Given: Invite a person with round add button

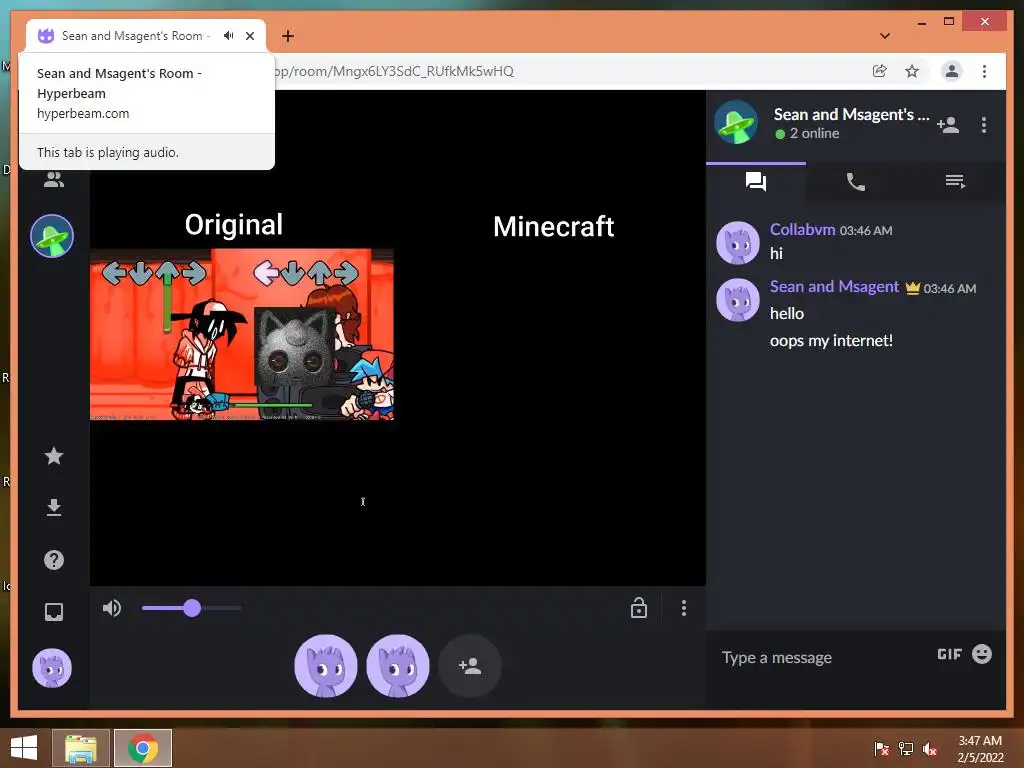Looking at the screenshot, I should point(470,666).
